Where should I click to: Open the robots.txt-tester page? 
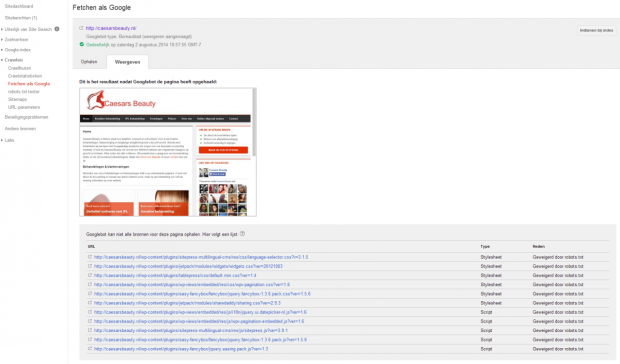24,92
